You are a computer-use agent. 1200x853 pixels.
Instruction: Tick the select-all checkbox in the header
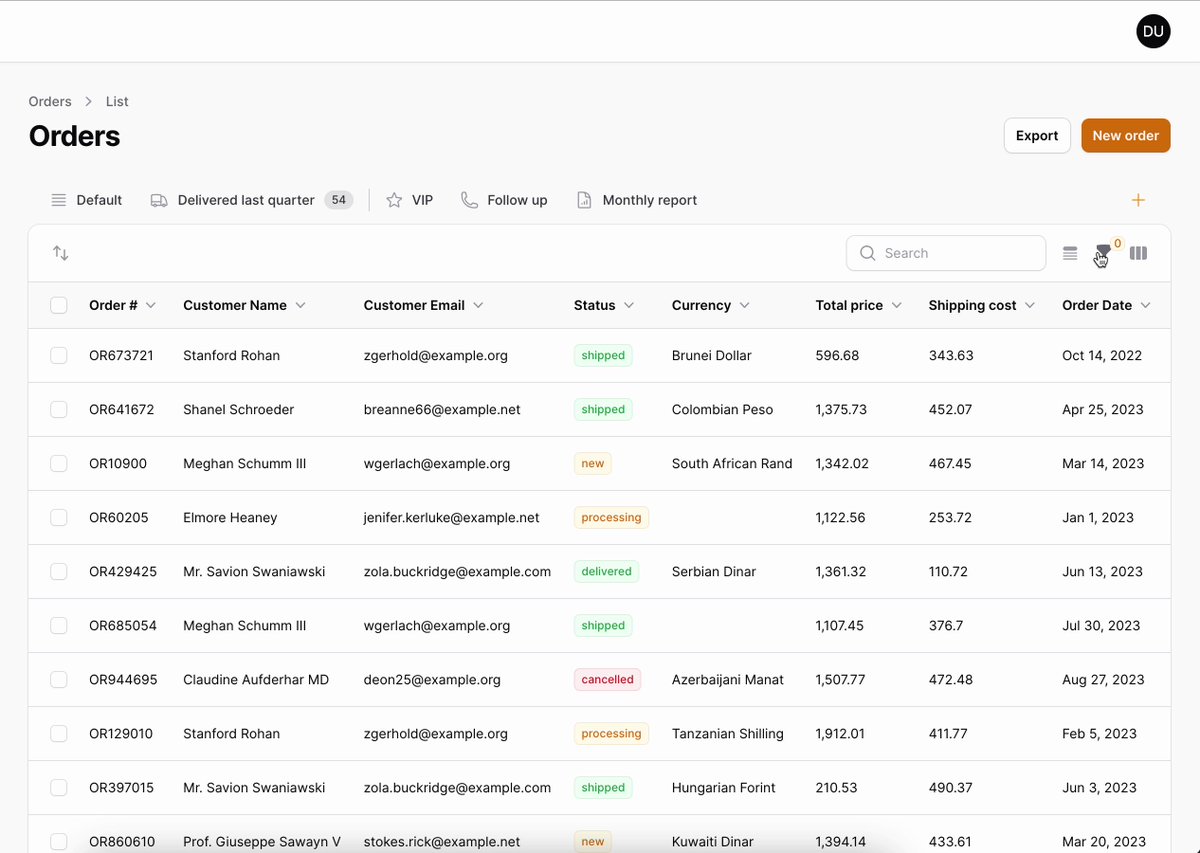tap(59, 305)
